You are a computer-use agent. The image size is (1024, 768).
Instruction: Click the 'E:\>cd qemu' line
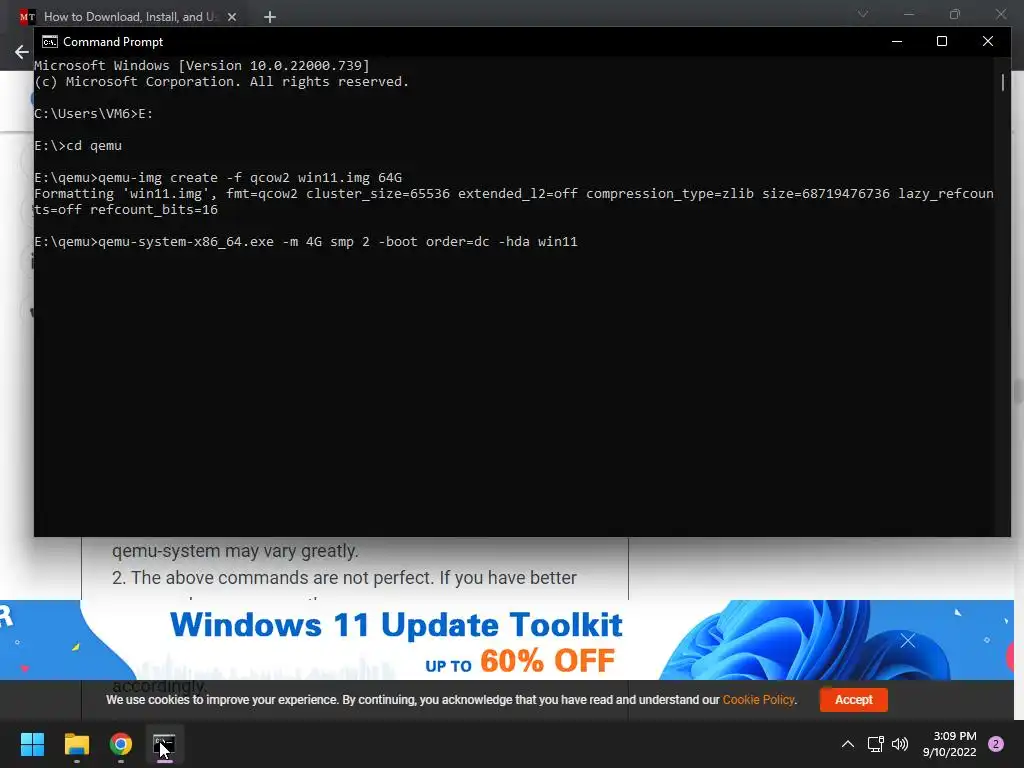pyautogui.click(x=78, y=146)
